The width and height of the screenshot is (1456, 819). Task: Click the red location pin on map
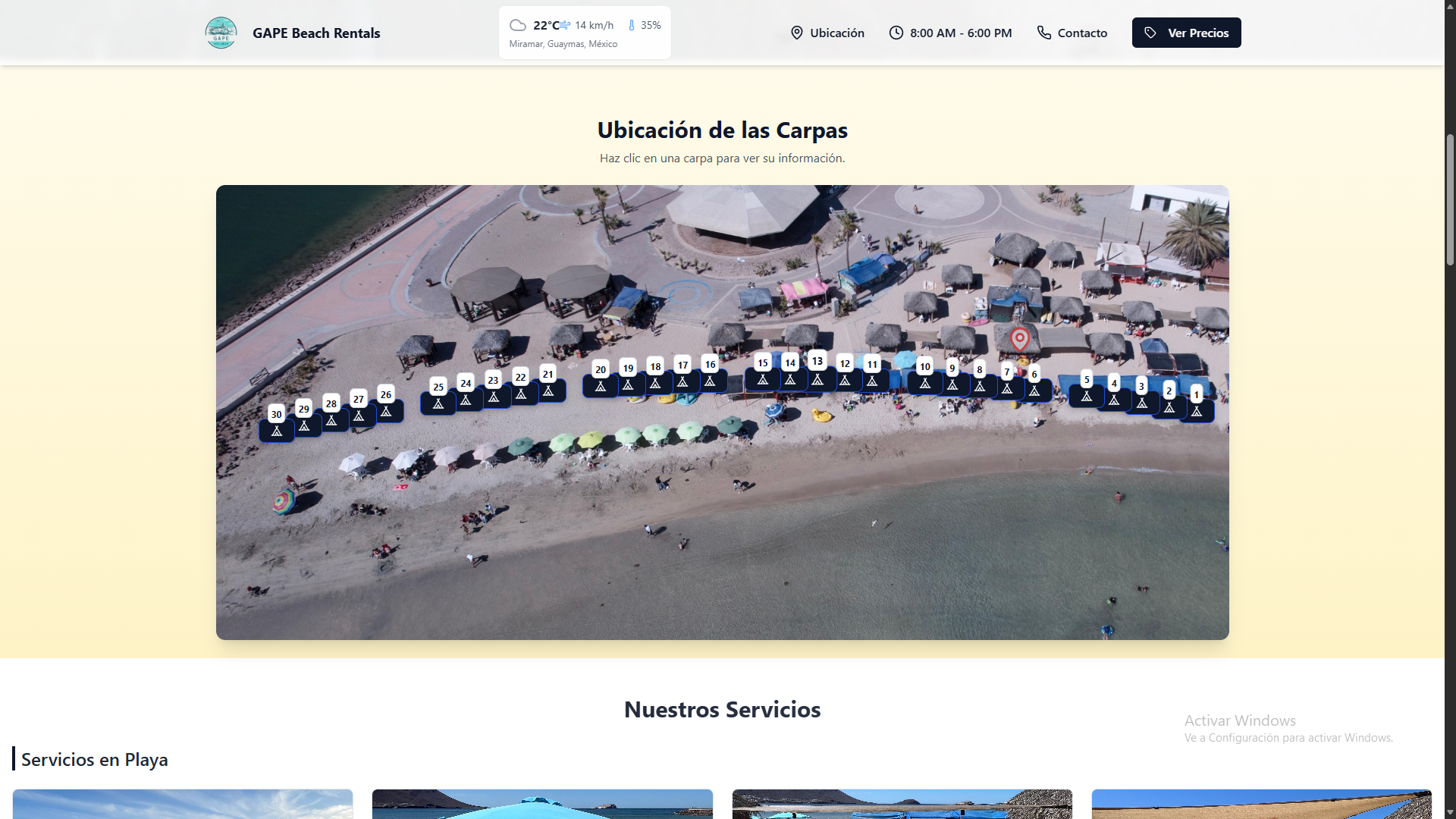coord(1020,338)
